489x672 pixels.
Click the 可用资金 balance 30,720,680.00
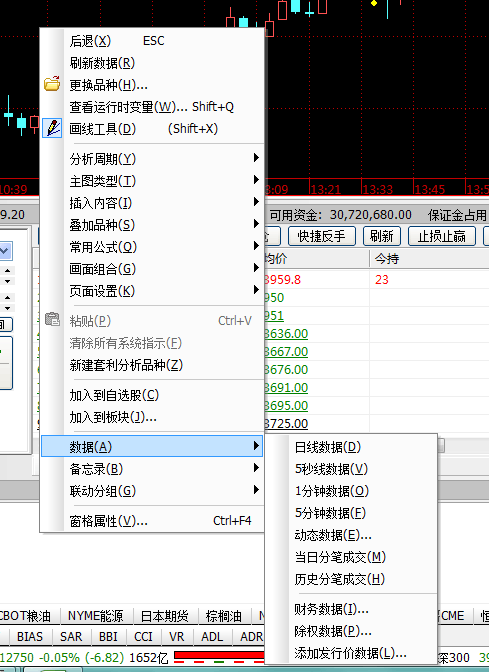371,215
